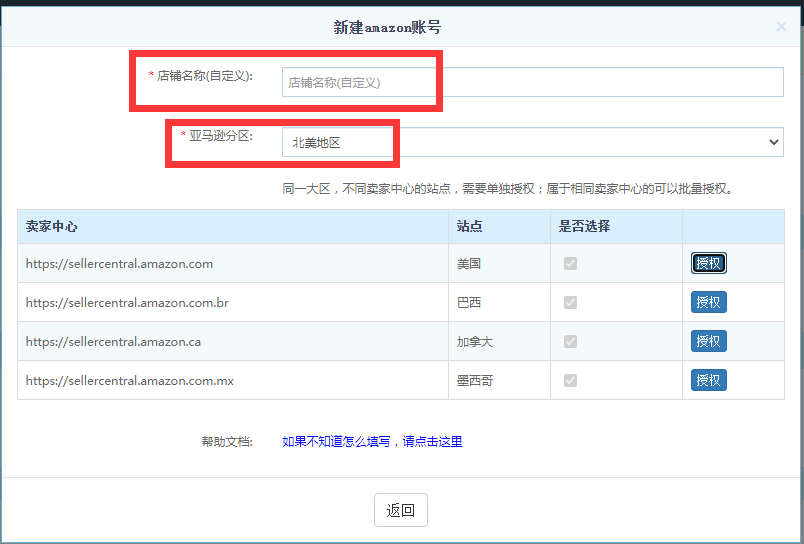Viewport: 804px width, 544px height.
Task: Click the 返回 button
Action: coord(400,510)
